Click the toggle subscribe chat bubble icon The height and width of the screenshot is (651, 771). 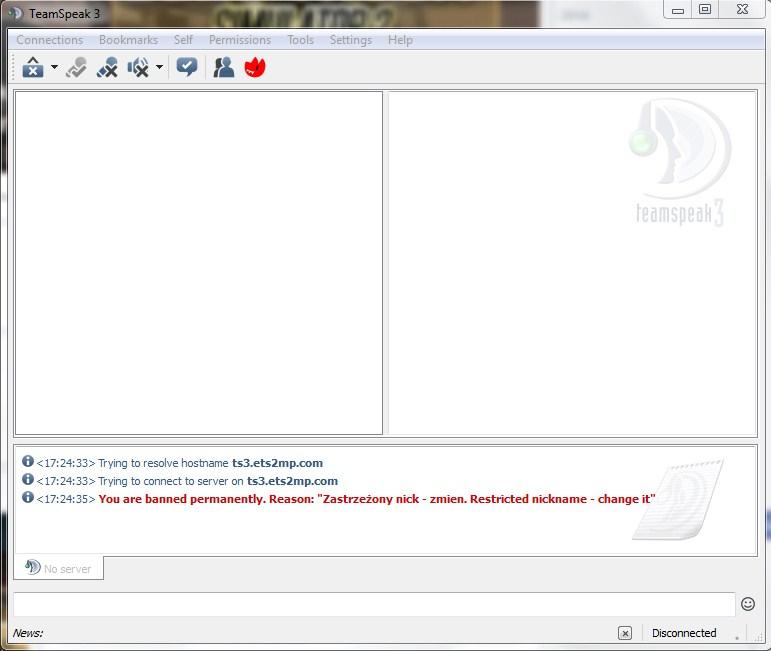187,67
